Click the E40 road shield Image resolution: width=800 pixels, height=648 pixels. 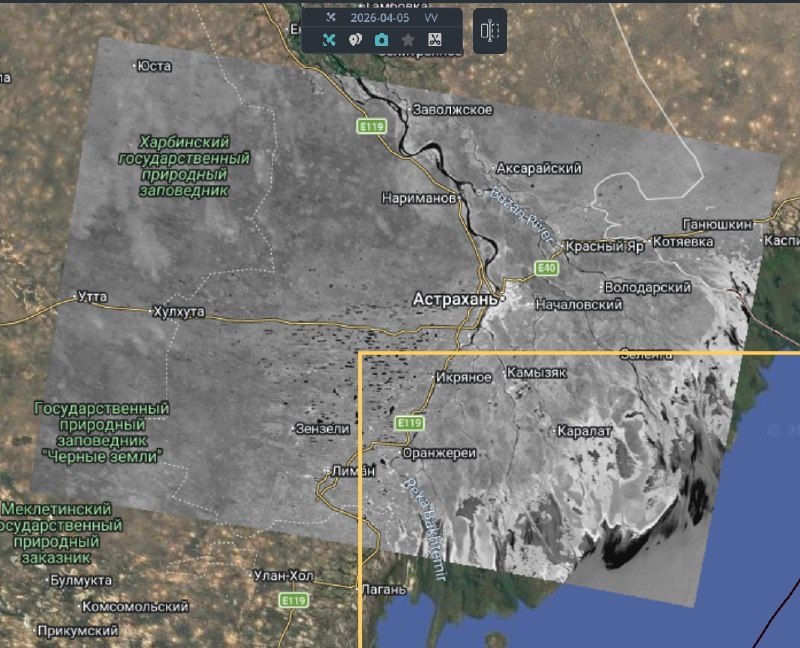[x=546, y=267]
